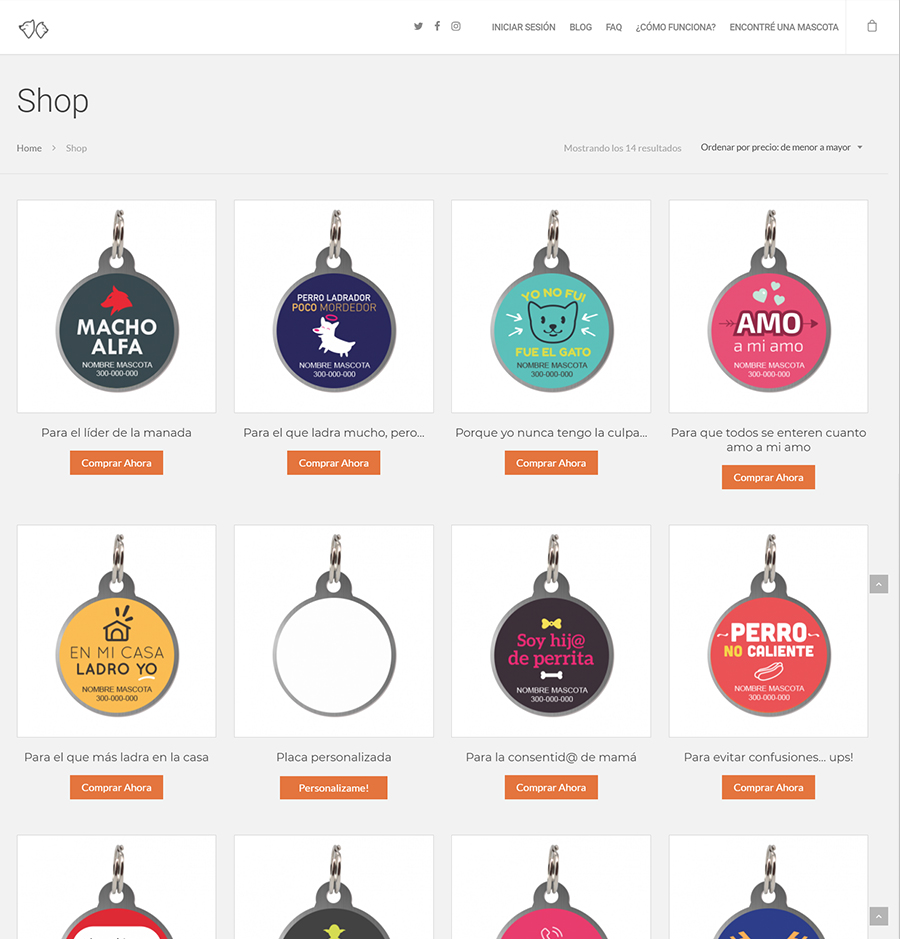The image size is (900, 939).
Task: Open the shopping bag cart icon
Action: [872, 26]
